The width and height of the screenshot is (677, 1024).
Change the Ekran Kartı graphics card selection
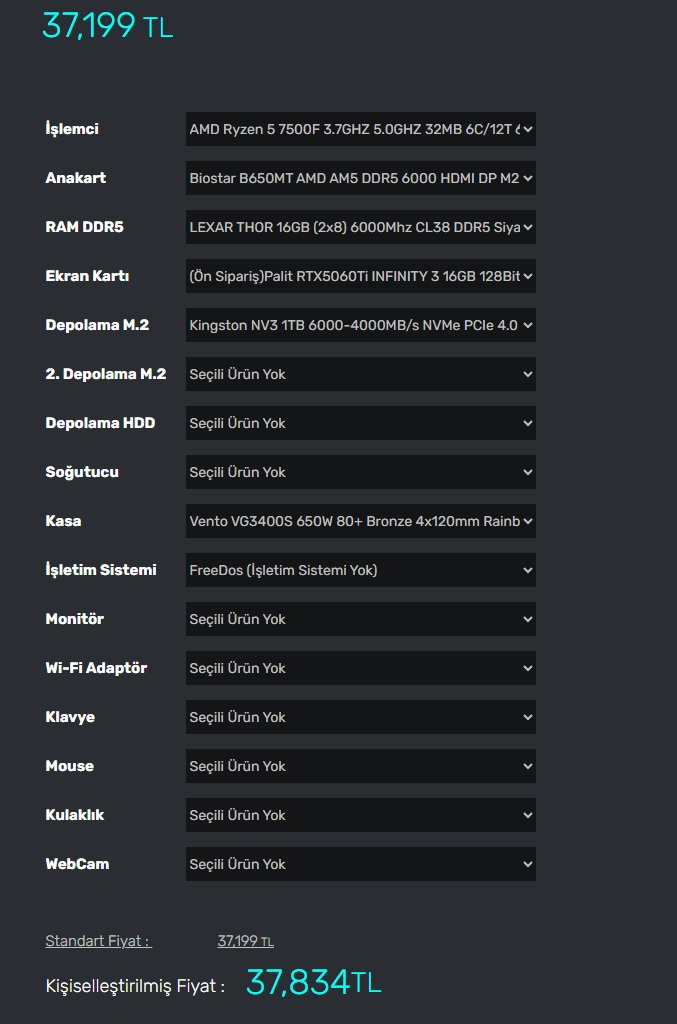pos(360,276)
